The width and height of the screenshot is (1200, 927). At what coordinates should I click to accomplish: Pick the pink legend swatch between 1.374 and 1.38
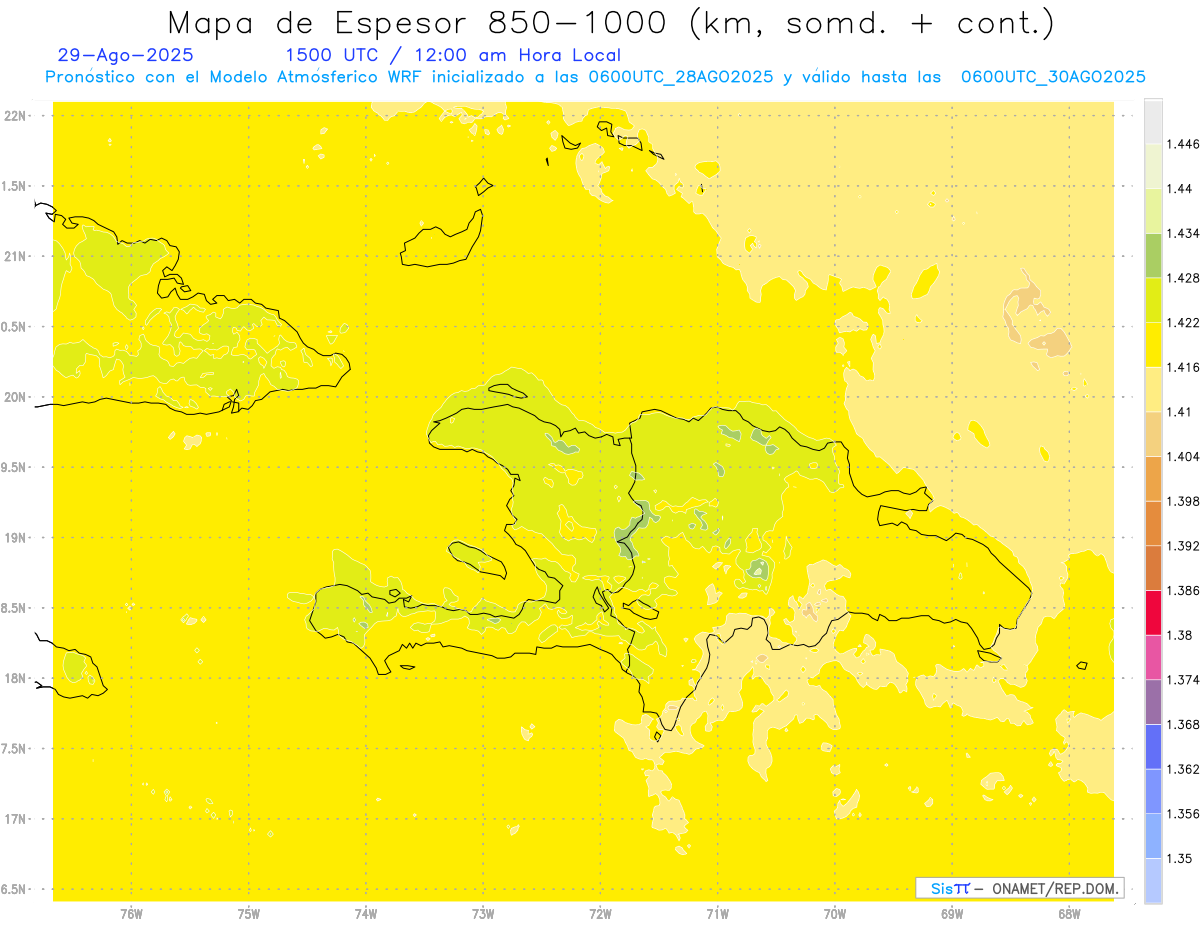click(x=1153, y=657)
